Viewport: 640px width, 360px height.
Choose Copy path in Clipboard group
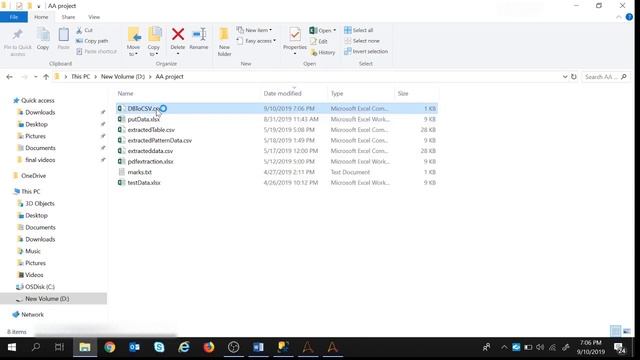[92, 41]
